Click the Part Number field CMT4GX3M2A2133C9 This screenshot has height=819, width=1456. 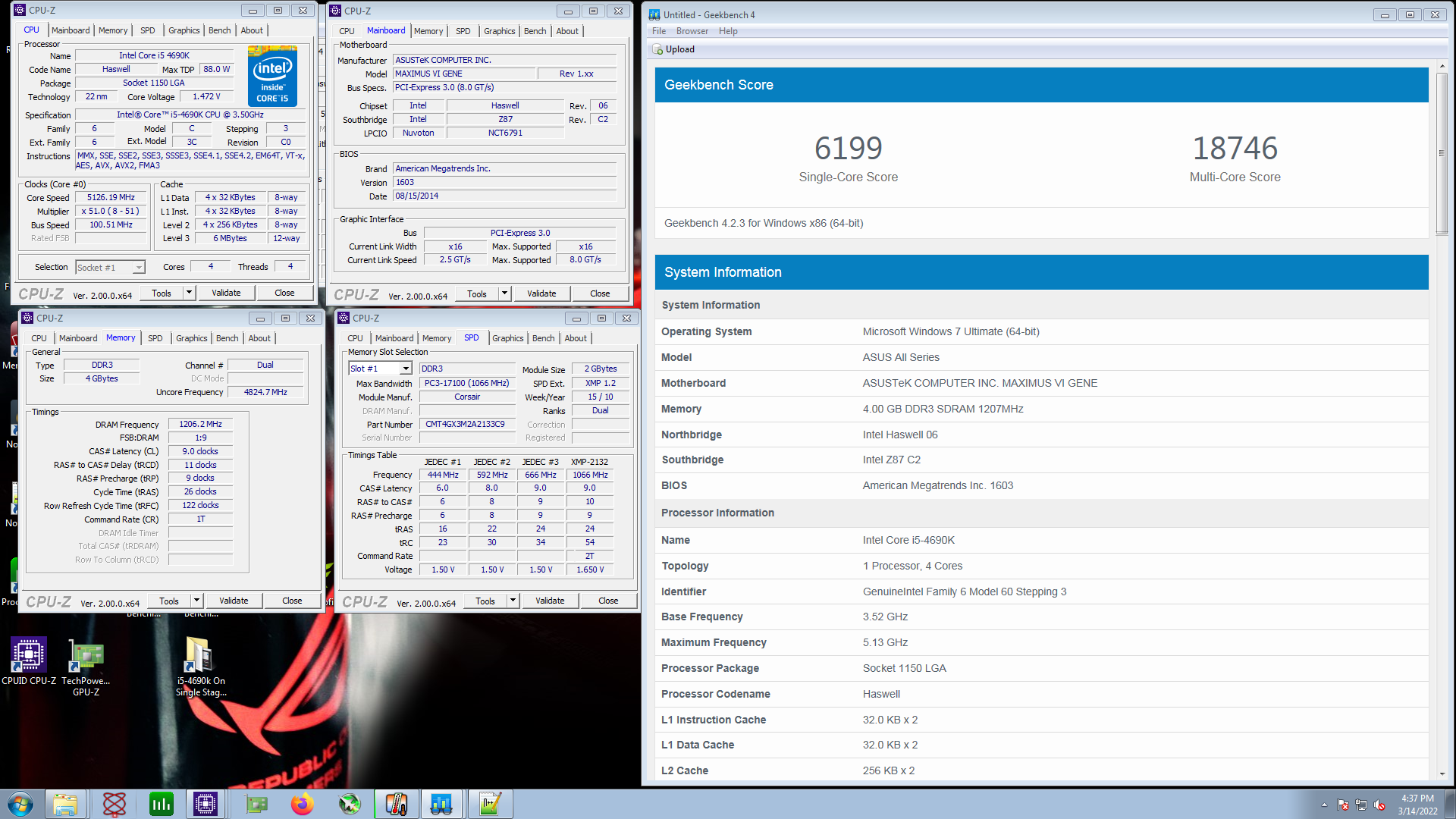tap(466, 425)
